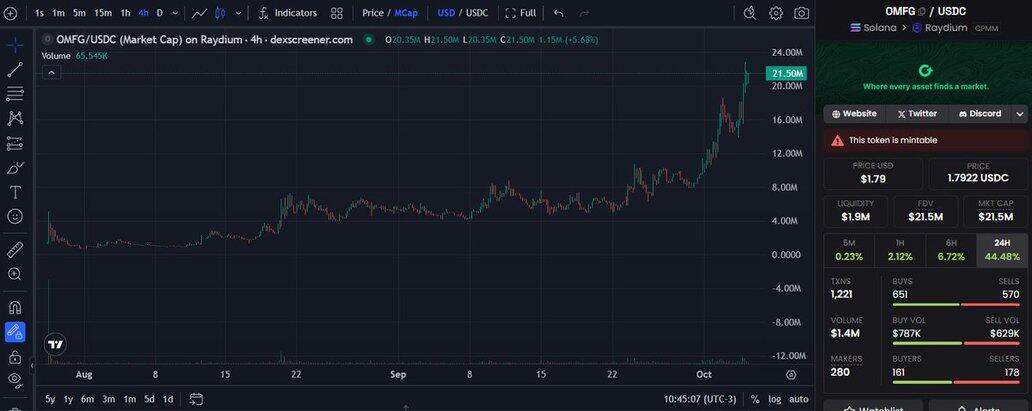Toggle auto scale on price axis
This screenshot has width=1032, height=411.
pyautogui.click(x=798, y=399)
